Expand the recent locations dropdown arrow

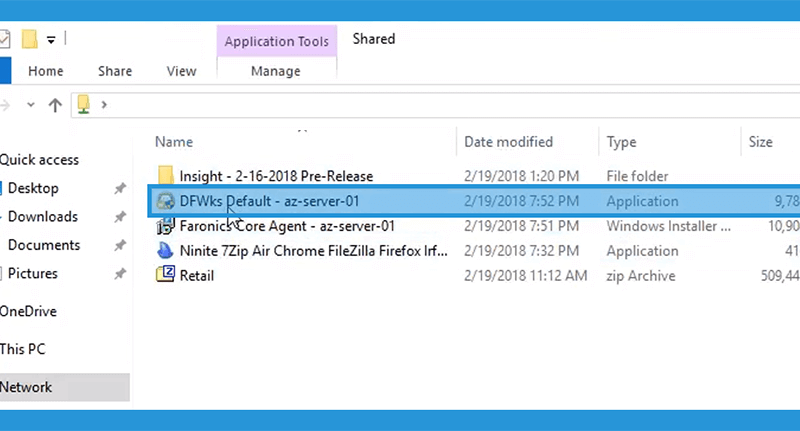point(31,105)
